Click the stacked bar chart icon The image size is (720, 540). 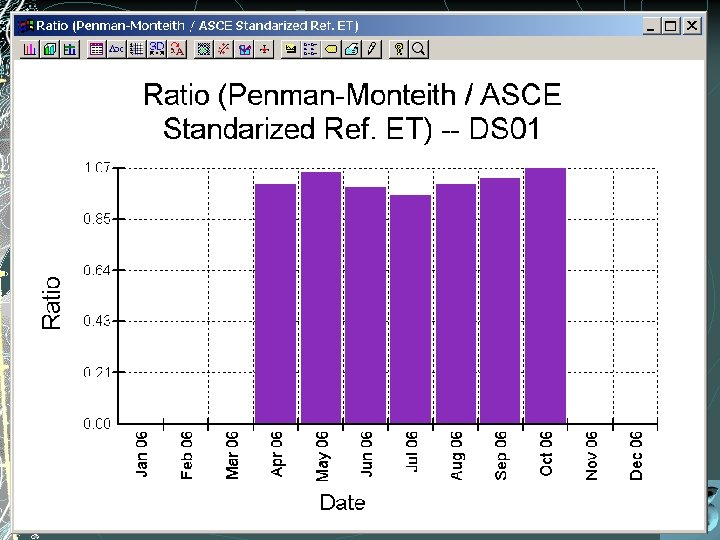[x=70, y=49]
